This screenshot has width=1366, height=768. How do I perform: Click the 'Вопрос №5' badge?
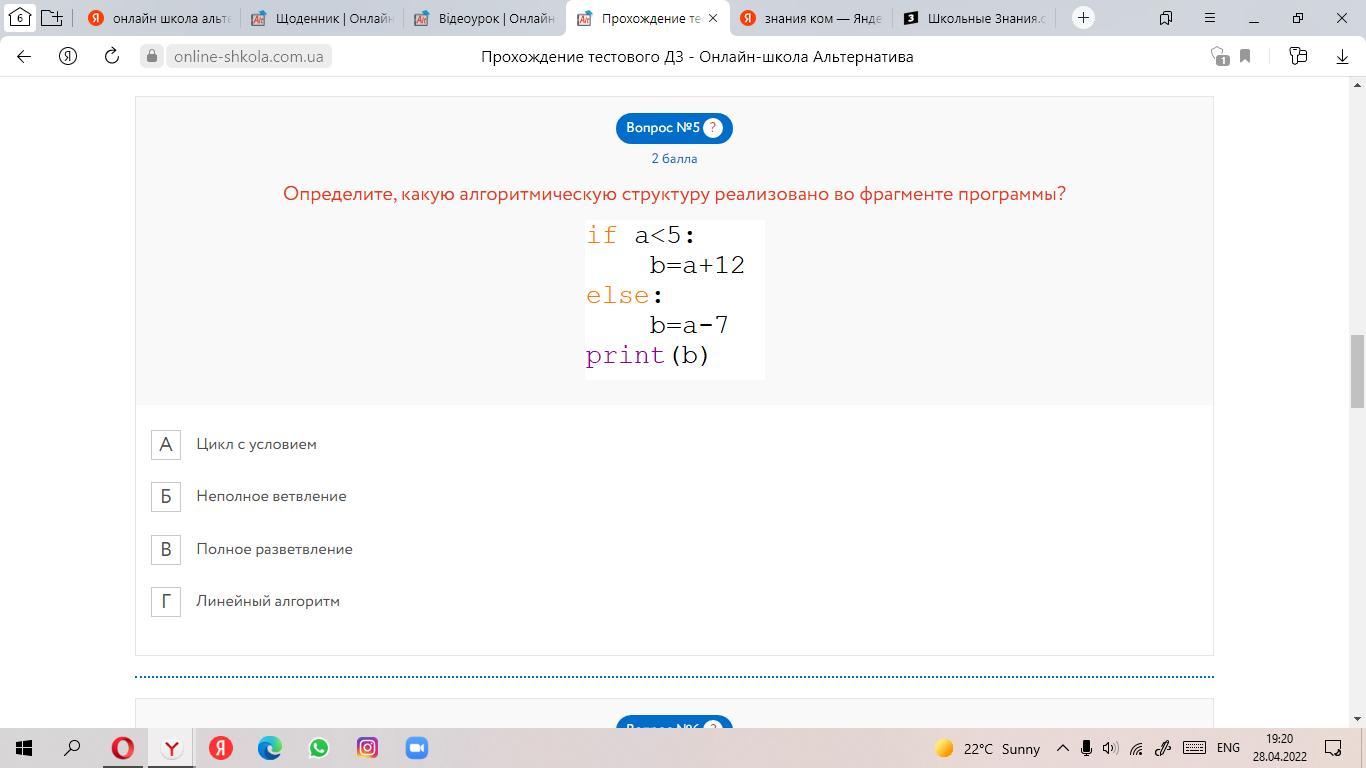click(x=674, y=128)
